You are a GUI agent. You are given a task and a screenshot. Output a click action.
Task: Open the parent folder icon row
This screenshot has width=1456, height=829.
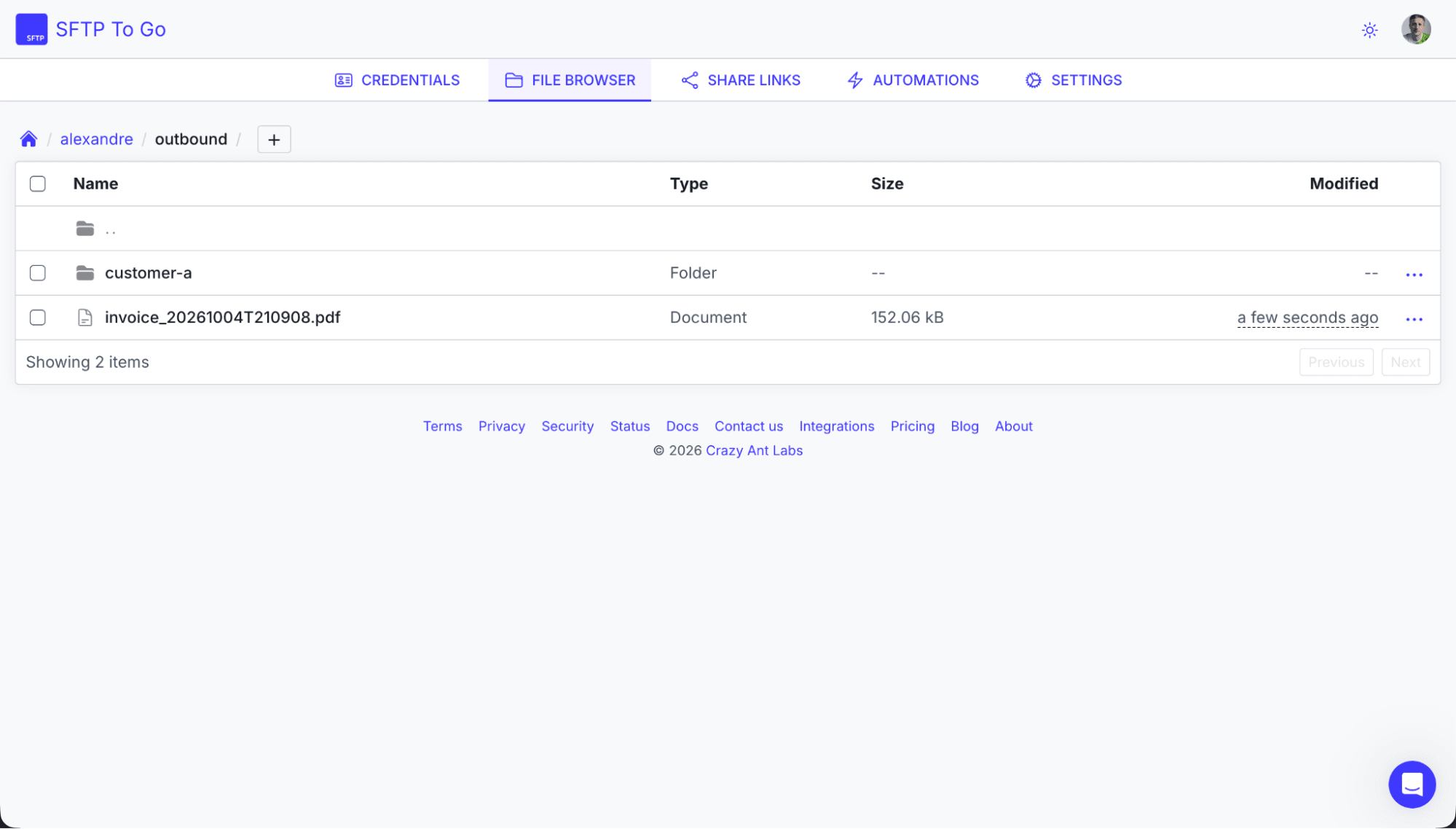pos(85,229)
